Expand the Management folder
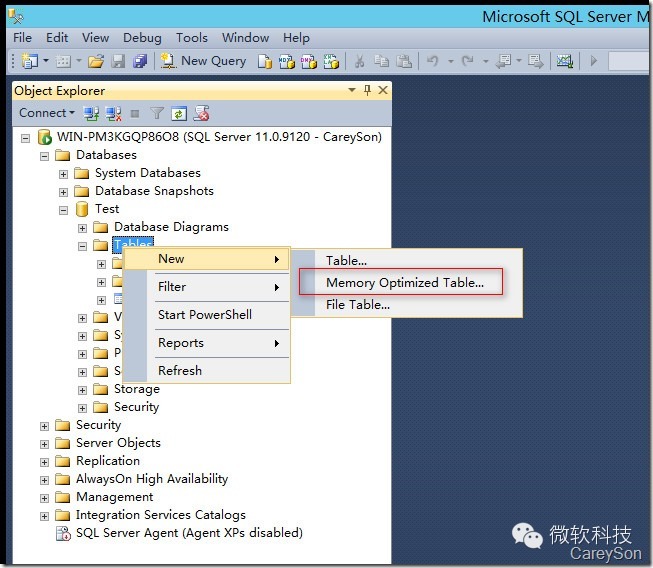Screen dimensions: 653x568 (x=44, y=498)
